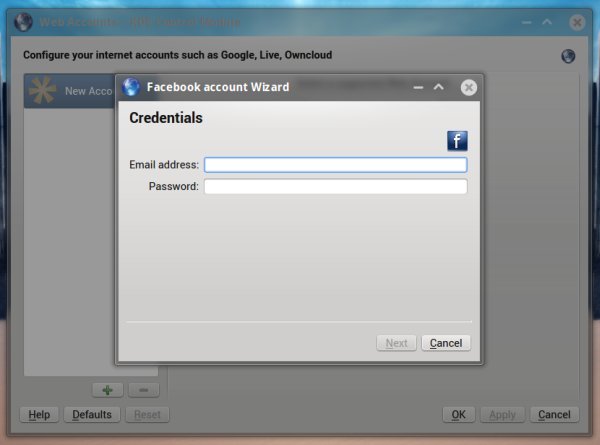Open Help in the Web Accounts window
Image resolution: width=600 pixels, height=445 pixels.
pyautogui.click(x=39, y=414)
